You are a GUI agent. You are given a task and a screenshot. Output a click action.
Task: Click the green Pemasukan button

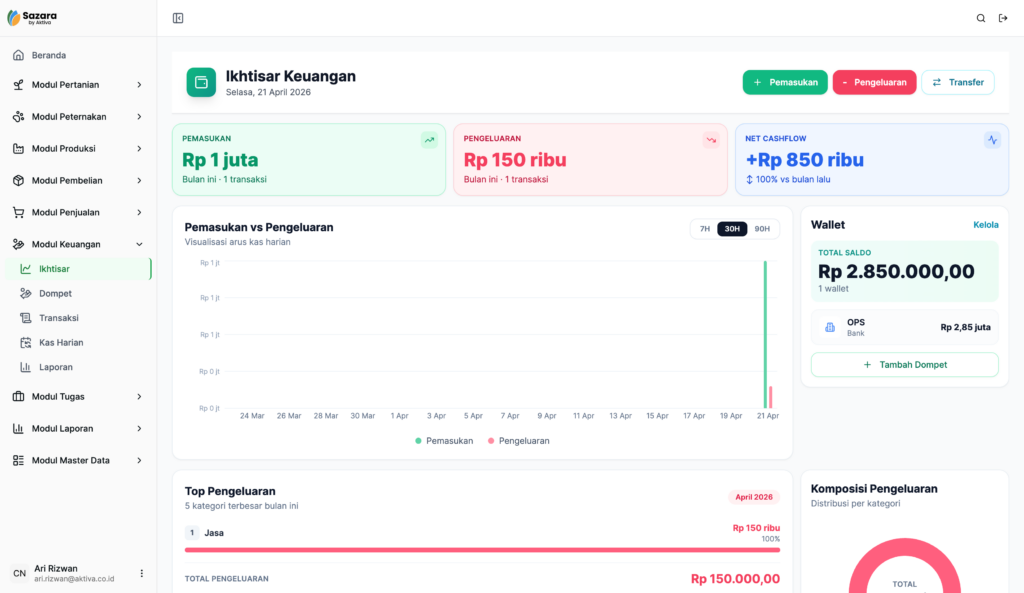(x=785, y=82)
